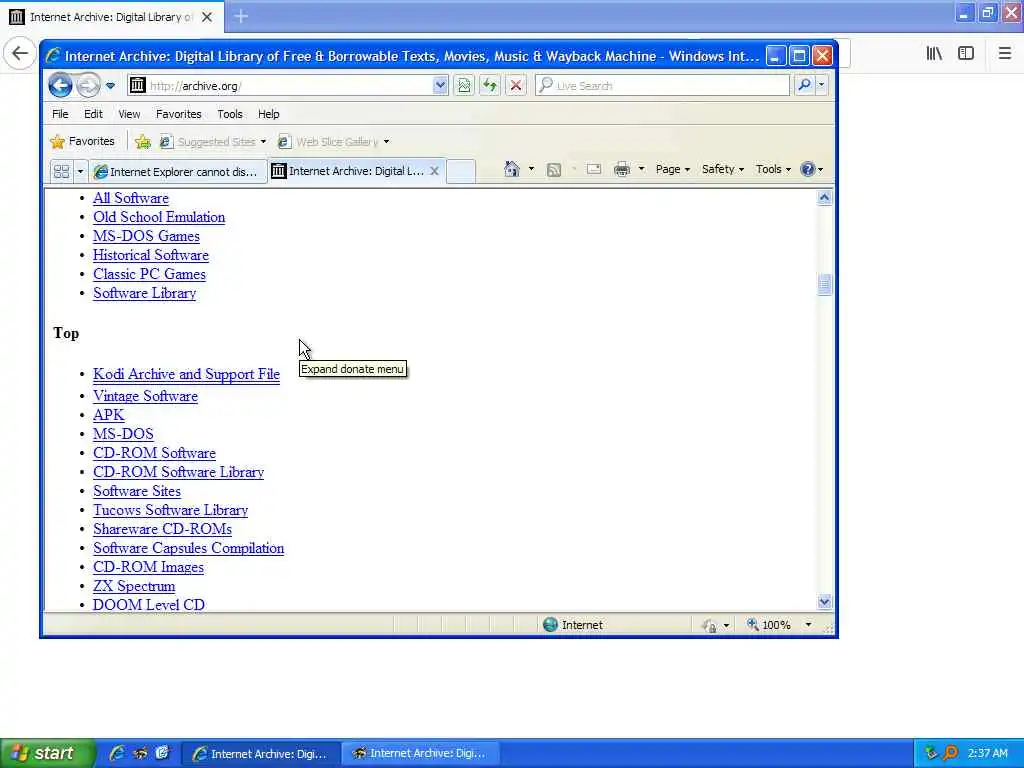Click the archive.org address bar

[281, 86]
